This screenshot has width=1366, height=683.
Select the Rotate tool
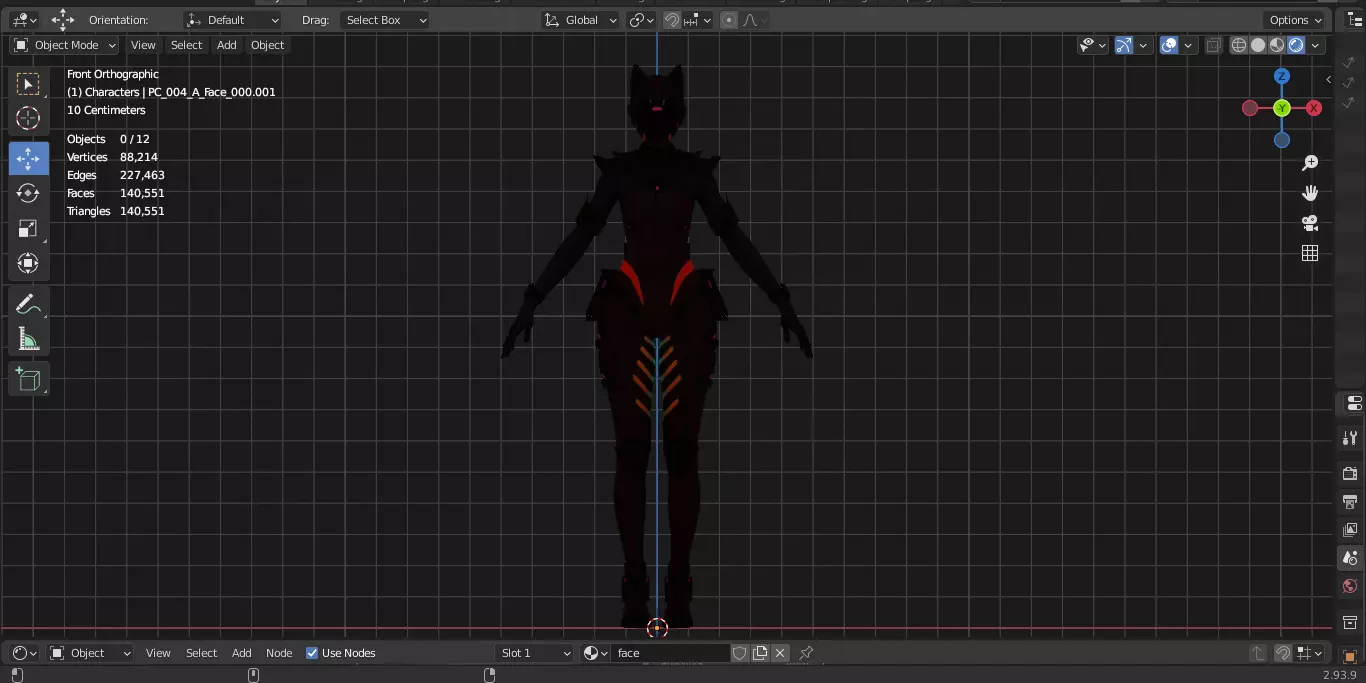28,193
